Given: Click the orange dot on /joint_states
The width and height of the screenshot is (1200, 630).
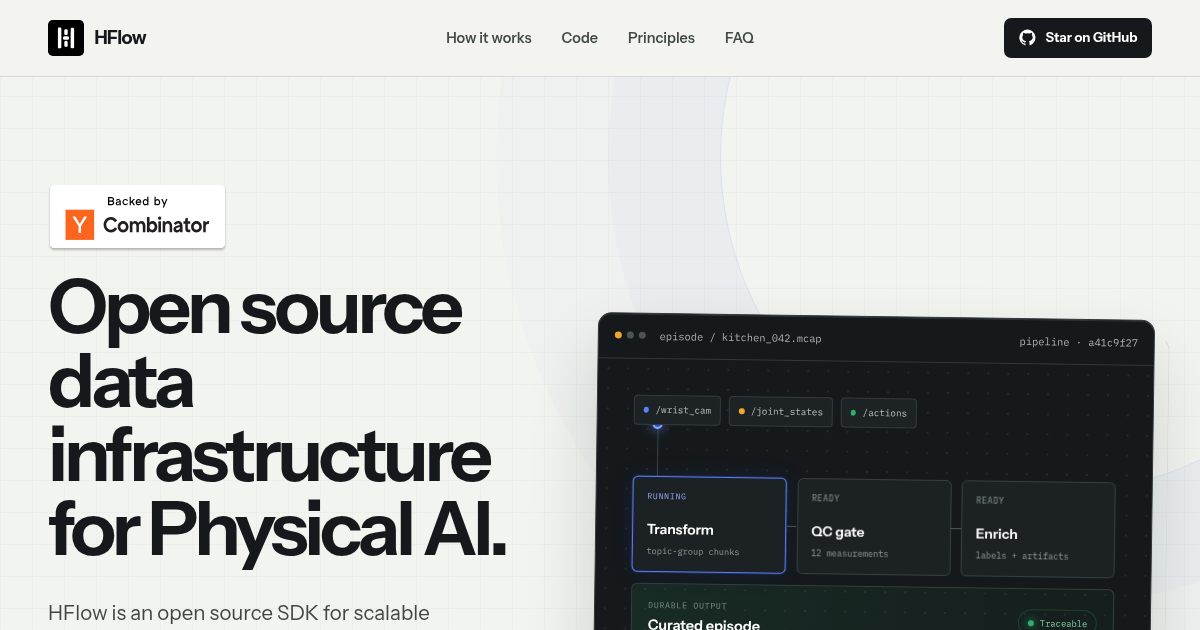Looking at the screenshot, I should click(x=741, y=411).
